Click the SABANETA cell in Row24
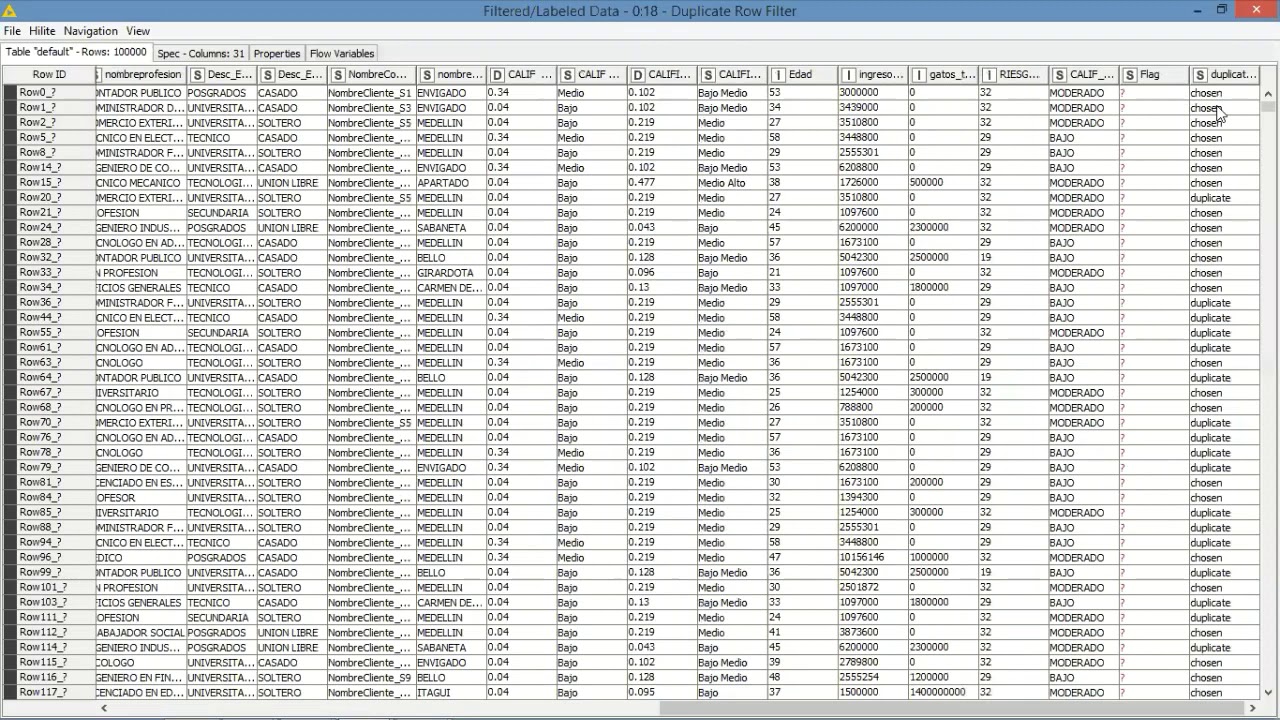 click(451, 228)
